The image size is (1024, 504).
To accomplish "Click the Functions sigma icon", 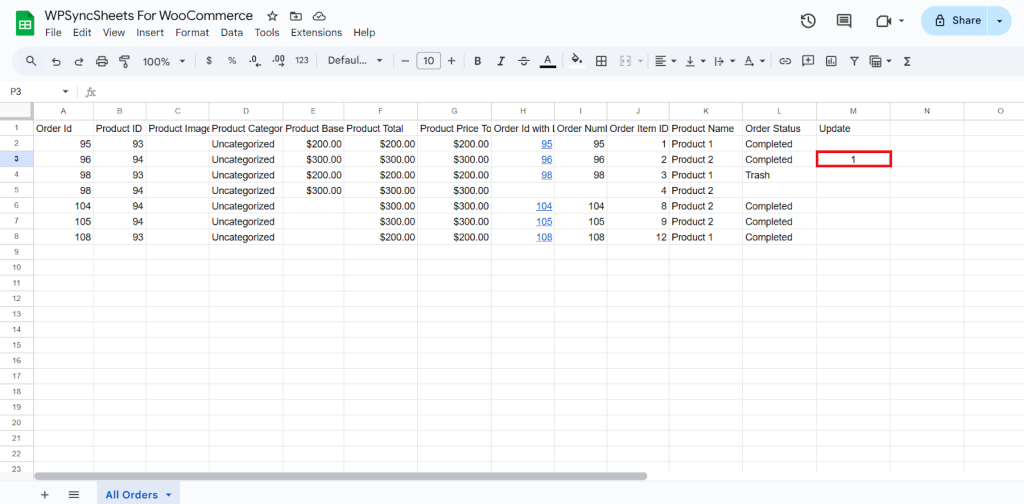I will (x=906, y=61).
